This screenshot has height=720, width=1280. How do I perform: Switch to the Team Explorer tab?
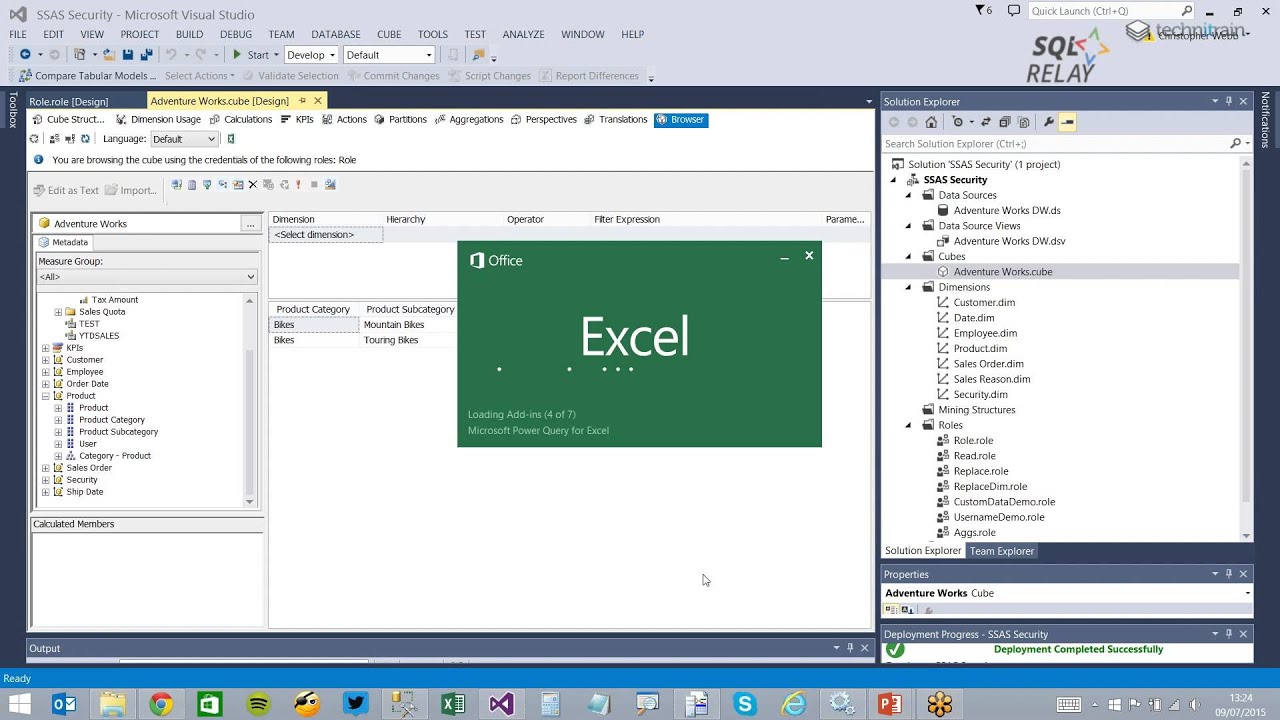pos(1002,551)
